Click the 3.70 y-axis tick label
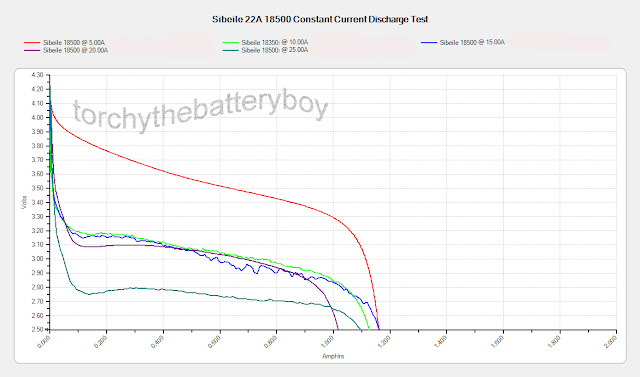This screenshot has height=377, width=640. pyautogui.click(x=37, y=160)
